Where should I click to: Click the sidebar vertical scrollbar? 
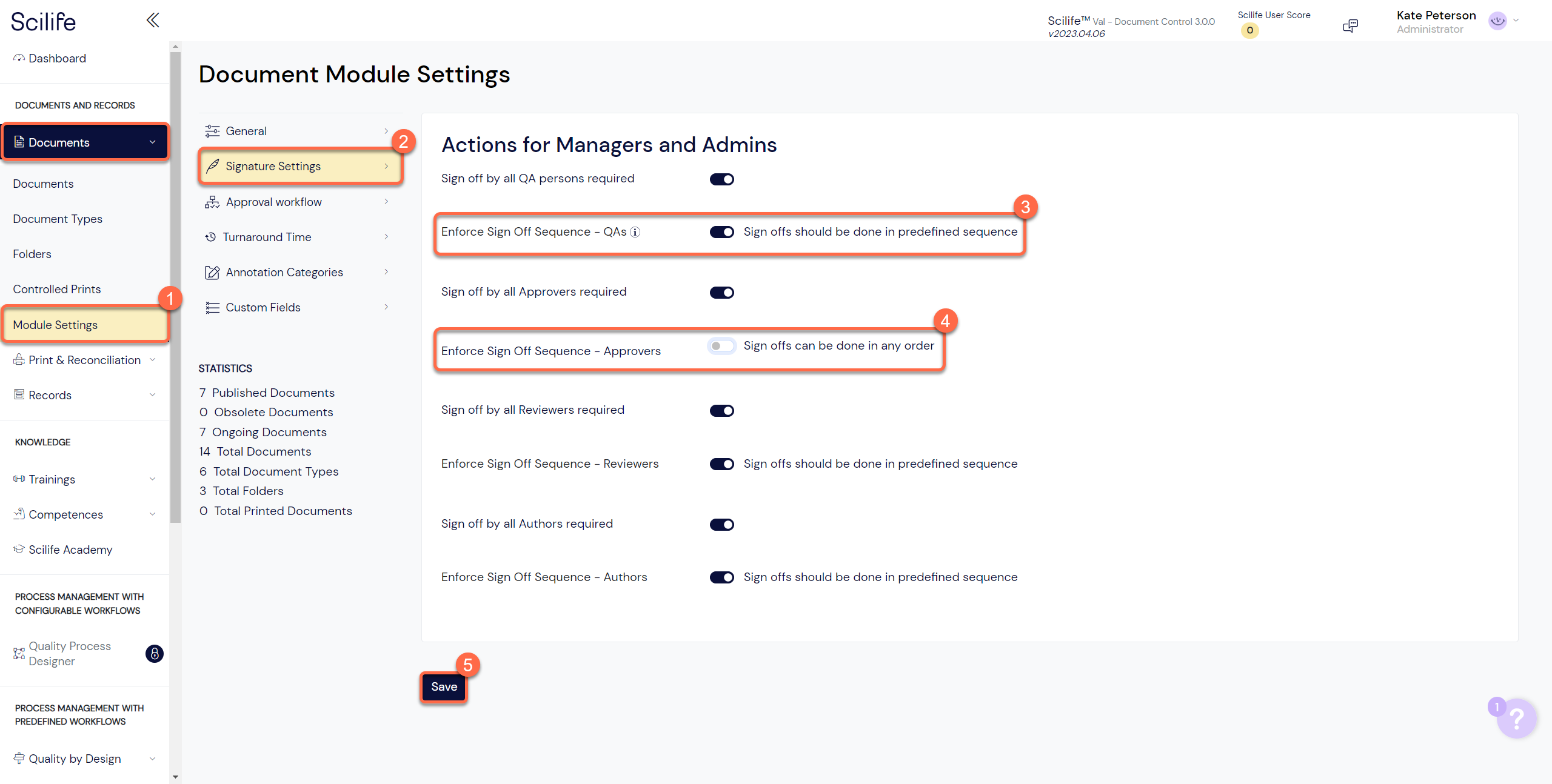176,288
